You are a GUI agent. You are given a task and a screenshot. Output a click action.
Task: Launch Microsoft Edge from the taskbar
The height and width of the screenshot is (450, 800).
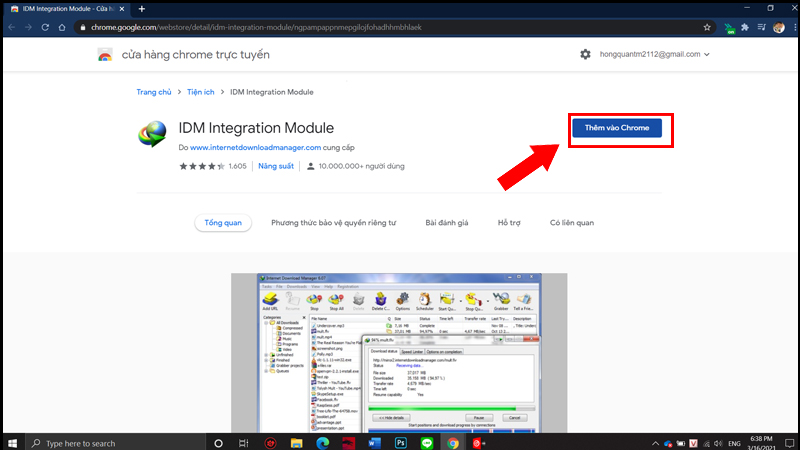click(322, 443)
